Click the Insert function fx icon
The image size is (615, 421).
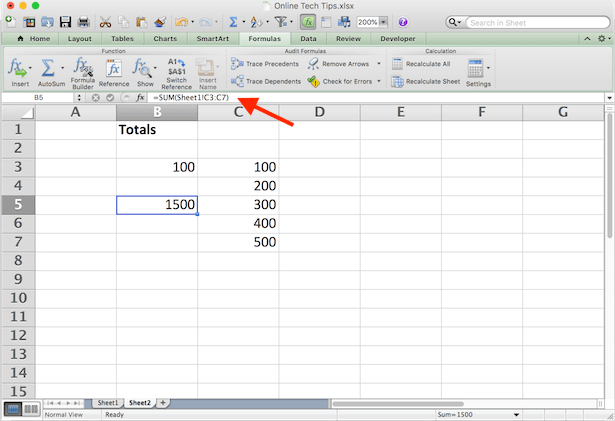point(17,68)
